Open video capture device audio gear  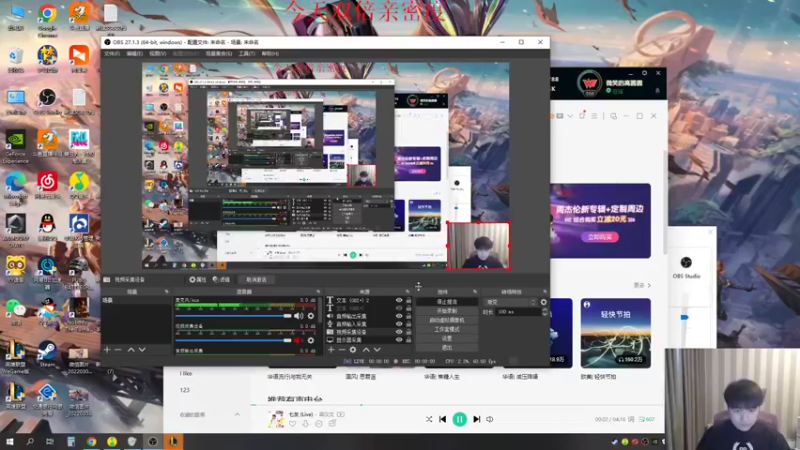coord(311,340)
